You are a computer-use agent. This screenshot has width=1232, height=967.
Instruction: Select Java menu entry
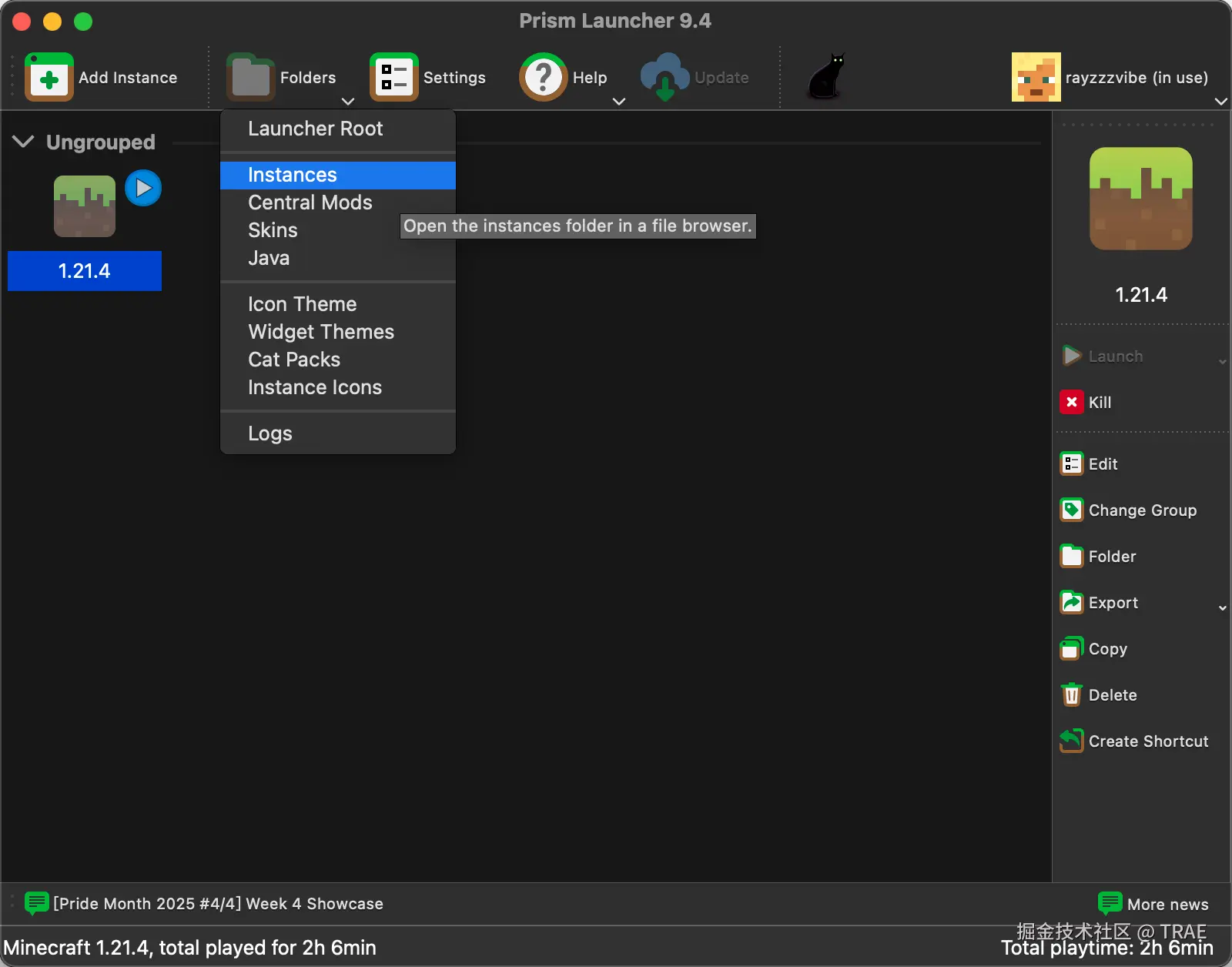[x=338, y=258]
